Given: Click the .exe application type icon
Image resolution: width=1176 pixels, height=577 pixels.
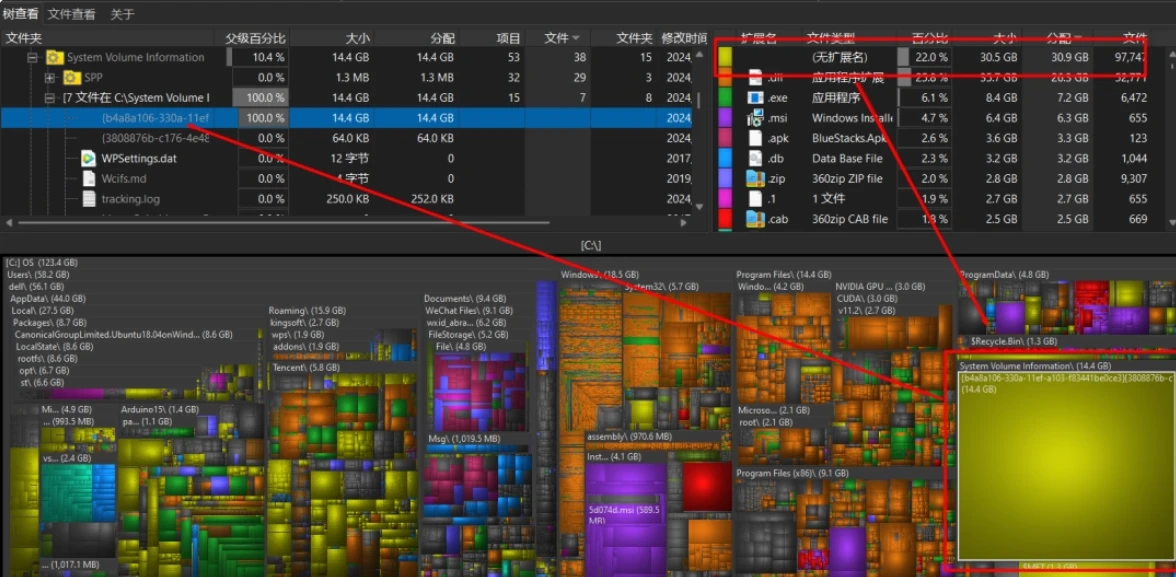Looking at the screenshot, I should click(x=755, y=98).
